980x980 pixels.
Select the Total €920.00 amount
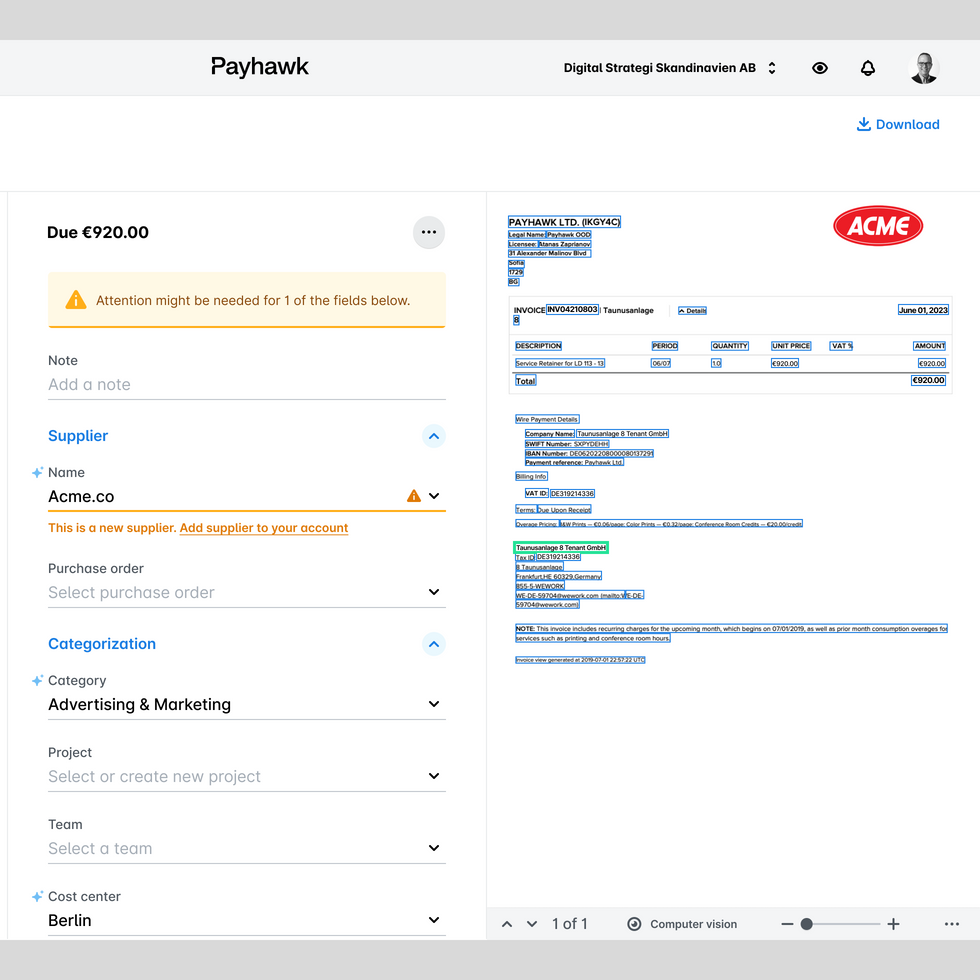tap(928, 380)
